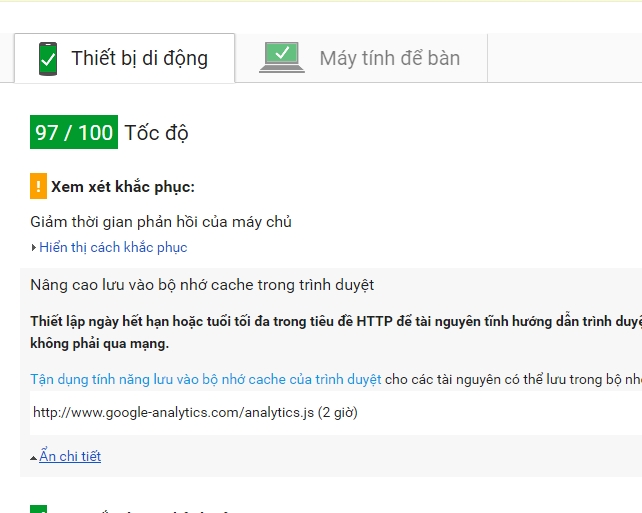Click Nâng cao lưu vào bộ nhớ cache heading
642x513 pixels.
[x=202, y=285]
